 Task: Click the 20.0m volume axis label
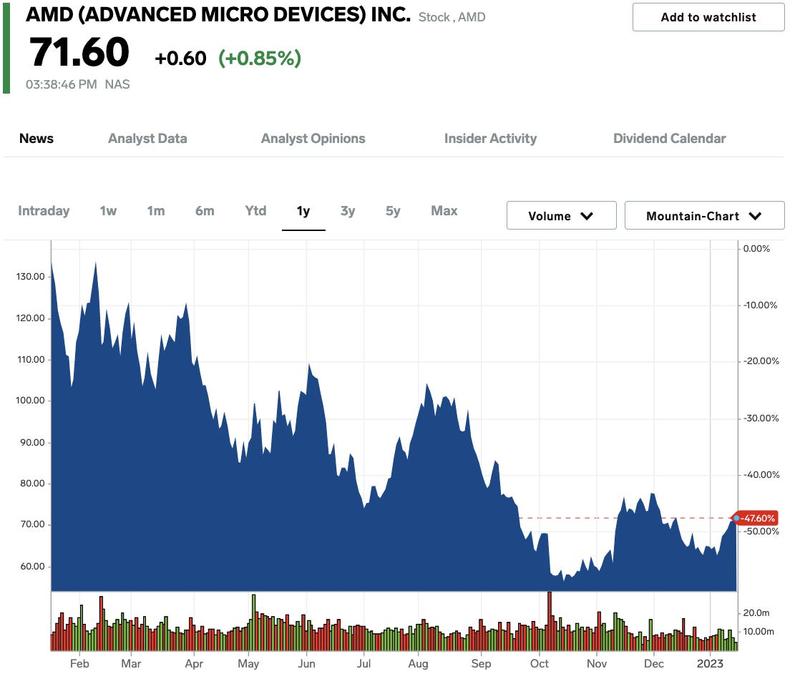pos(756,612)
